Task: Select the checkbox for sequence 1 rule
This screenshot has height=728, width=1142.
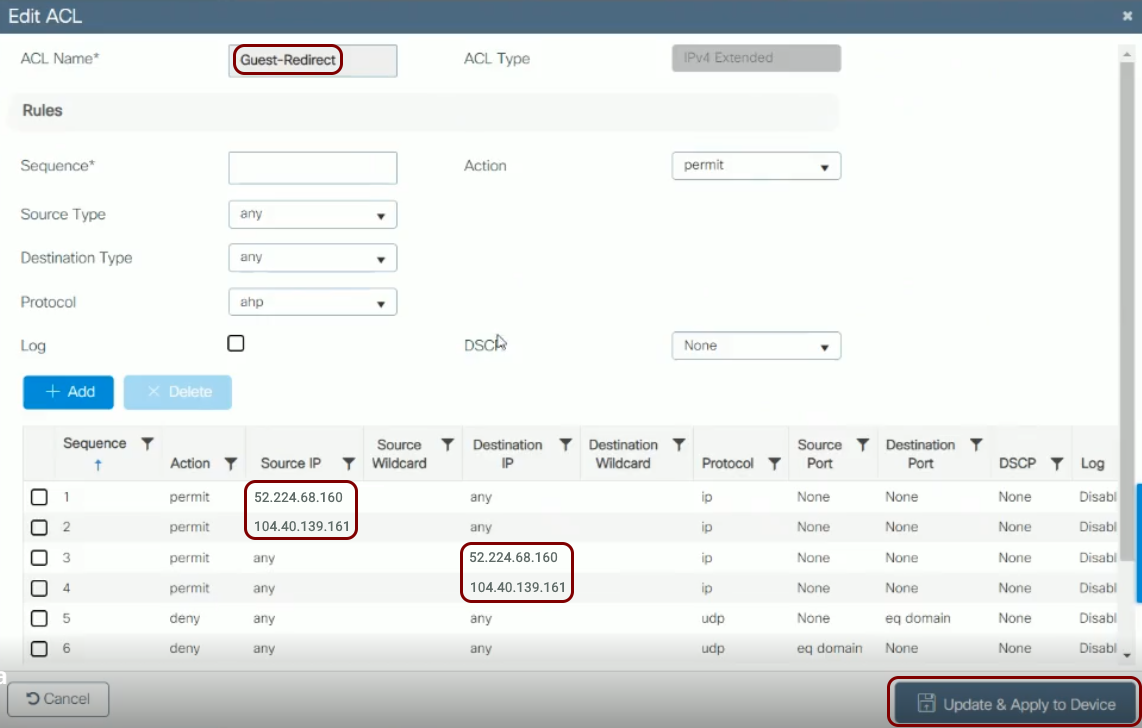Action: pyautogui.click(x=39, y=497)
